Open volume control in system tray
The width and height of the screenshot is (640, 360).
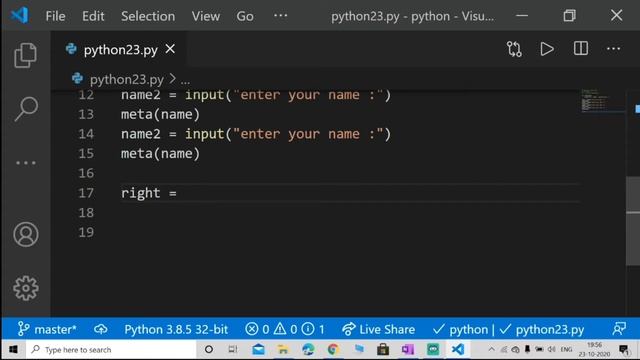click(552, 349)
